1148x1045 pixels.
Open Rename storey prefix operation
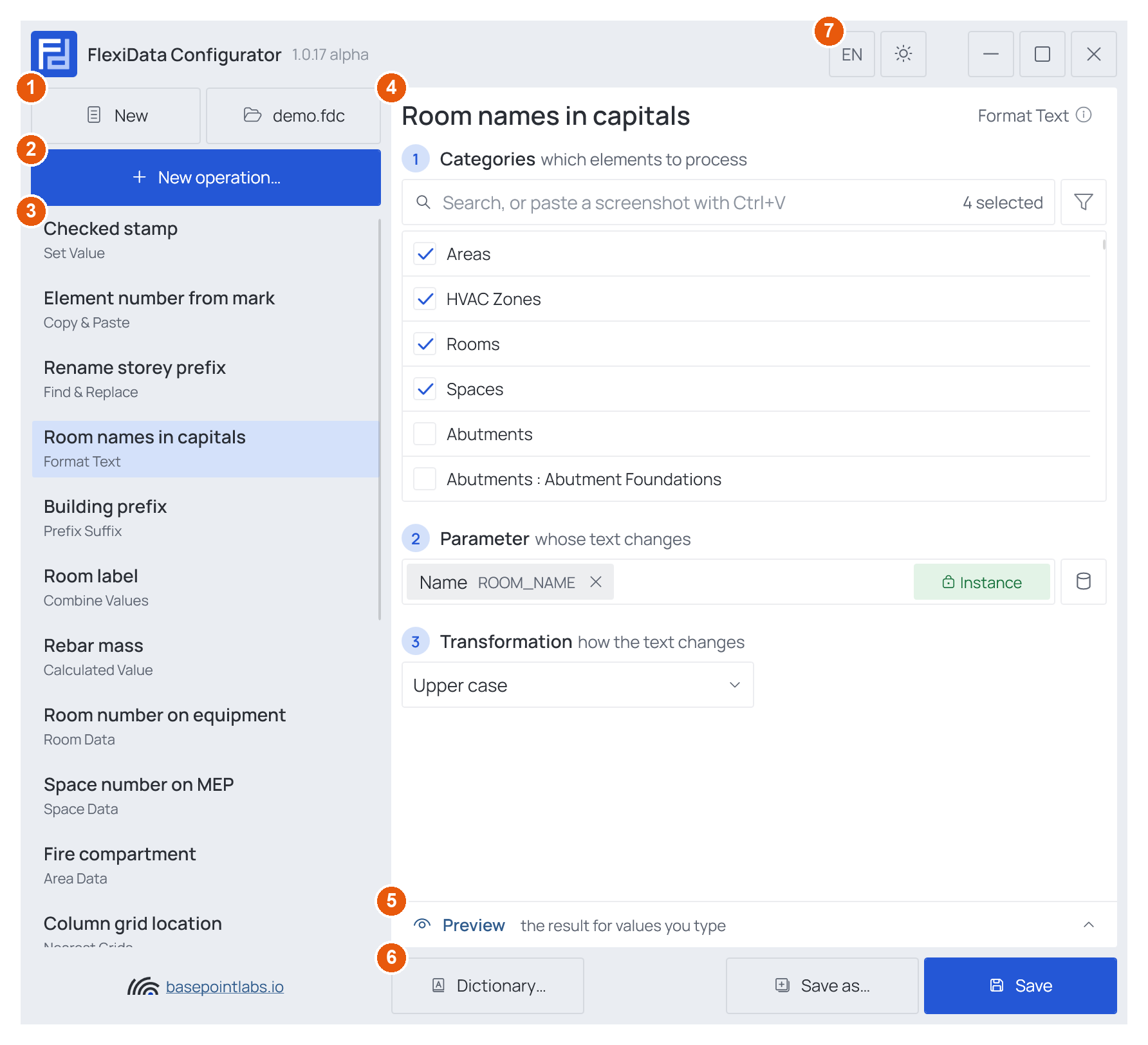(x=205, y=379)
